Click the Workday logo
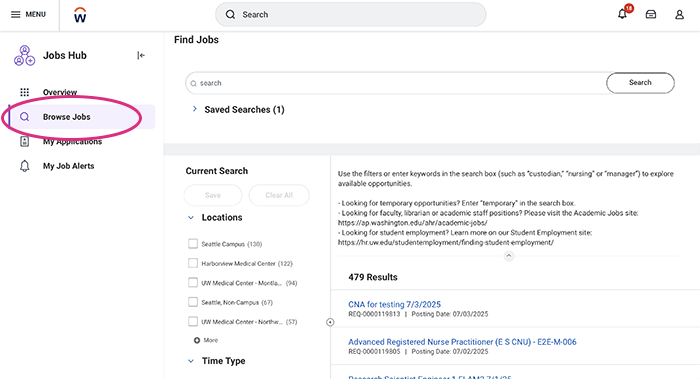The image size is (700, 379). click(x=80, y=15)
